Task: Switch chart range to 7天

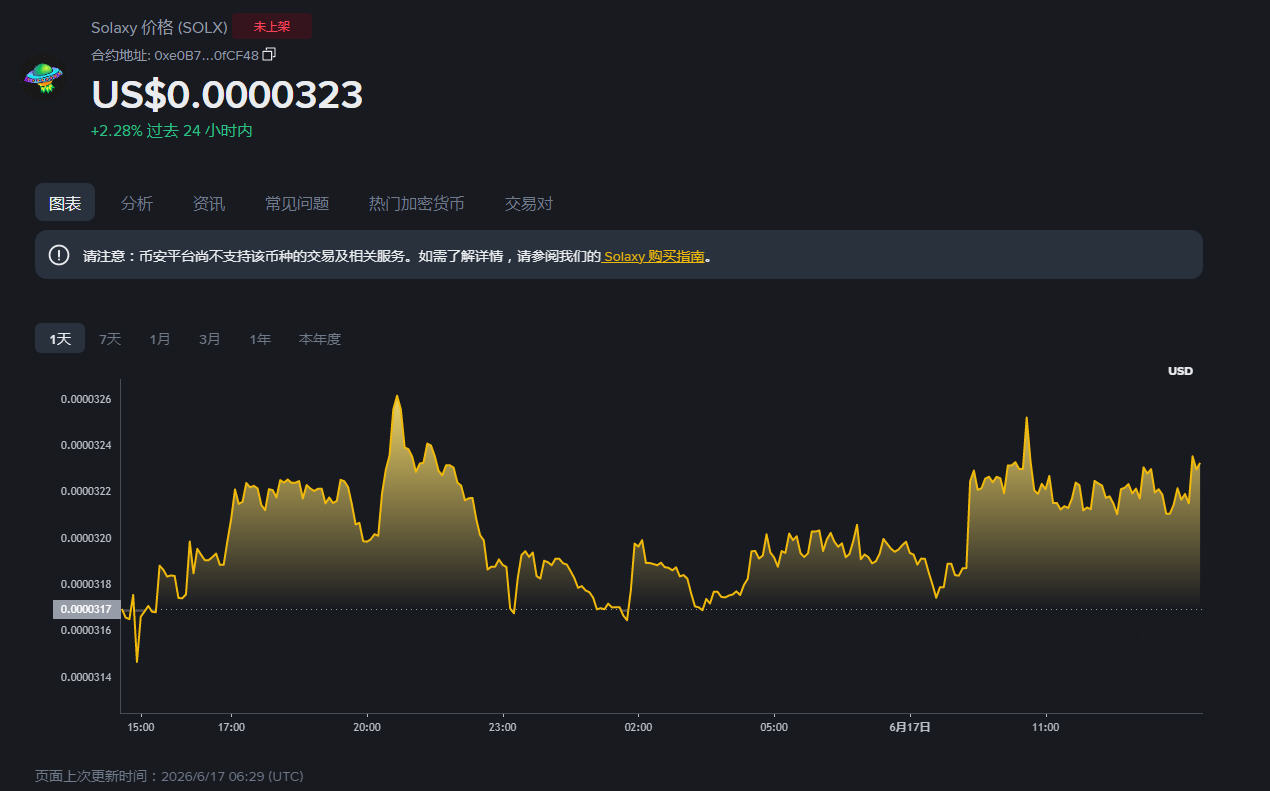Action: (x=110, y=339)
